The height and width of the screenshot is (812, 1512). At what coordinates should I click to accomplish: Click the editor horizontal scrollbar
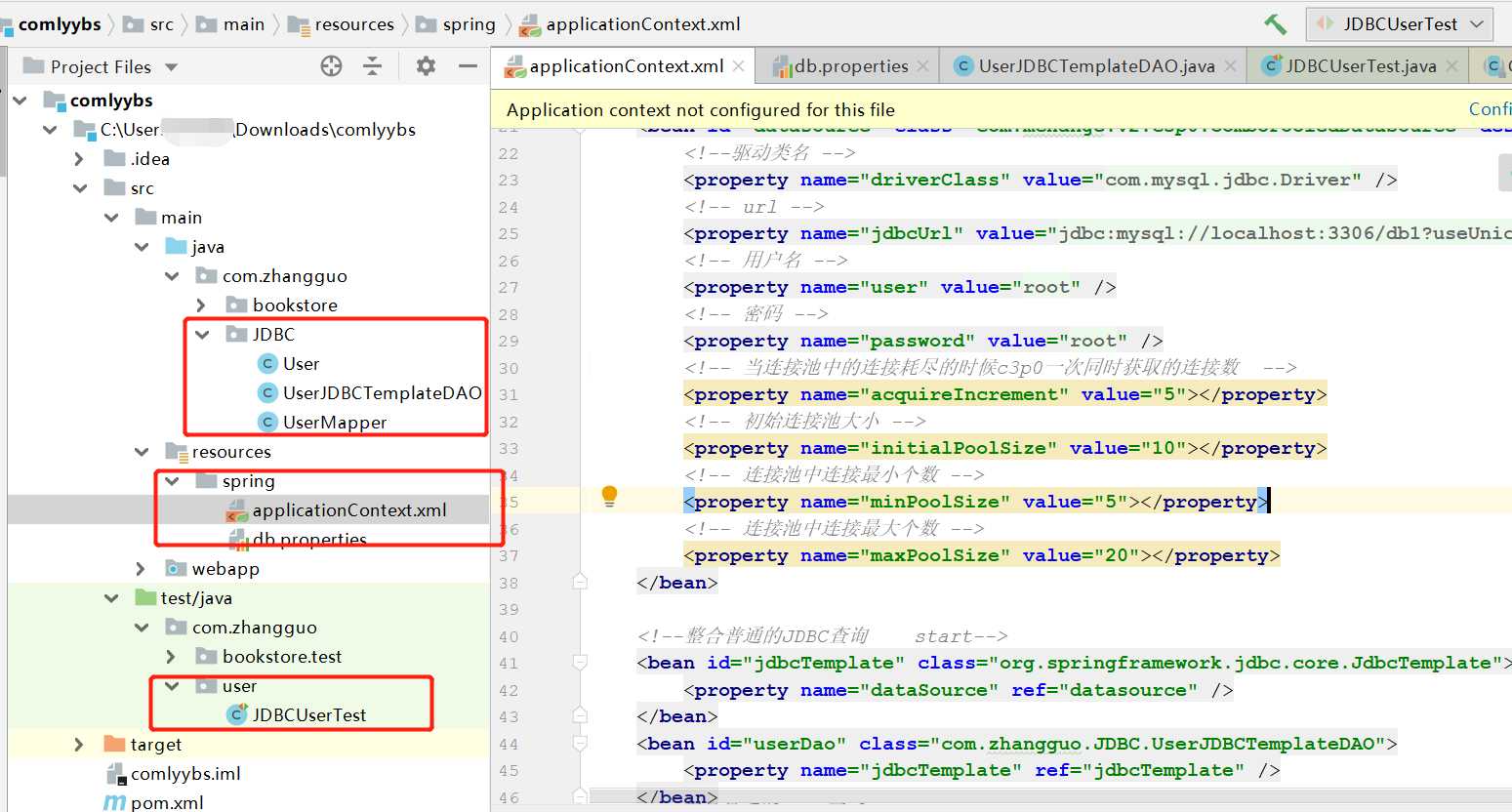pos(1049,795)
